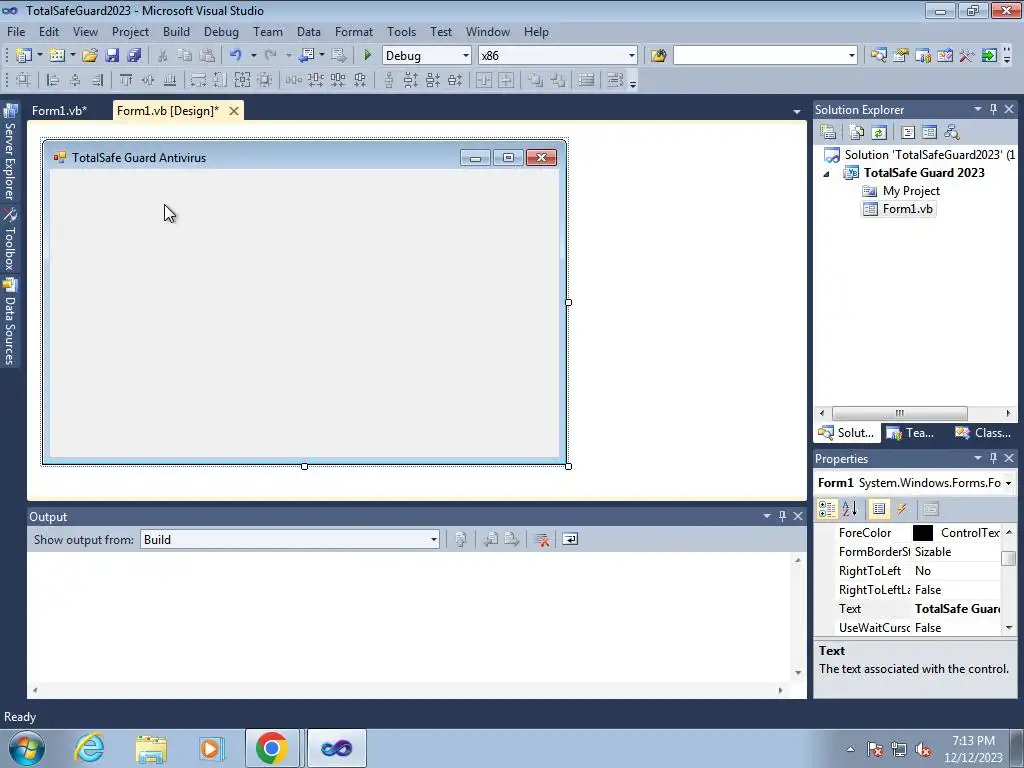Open Google Chrome from the taskbar
The width and height of the screenshot is (1024, 768).
[x=272, y=748]
